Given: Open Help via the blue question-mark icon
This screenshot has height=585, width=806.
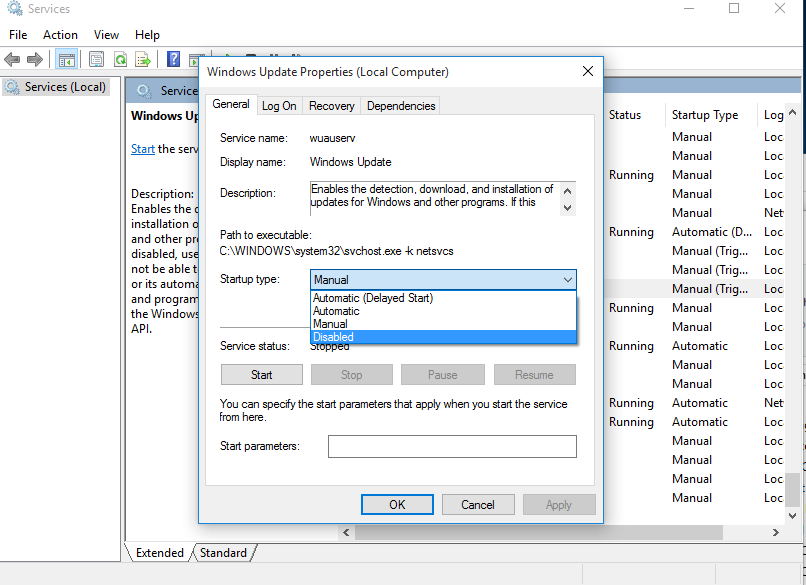Looking at the screenshot, I should pyautogui.click(x=173, y=60).
